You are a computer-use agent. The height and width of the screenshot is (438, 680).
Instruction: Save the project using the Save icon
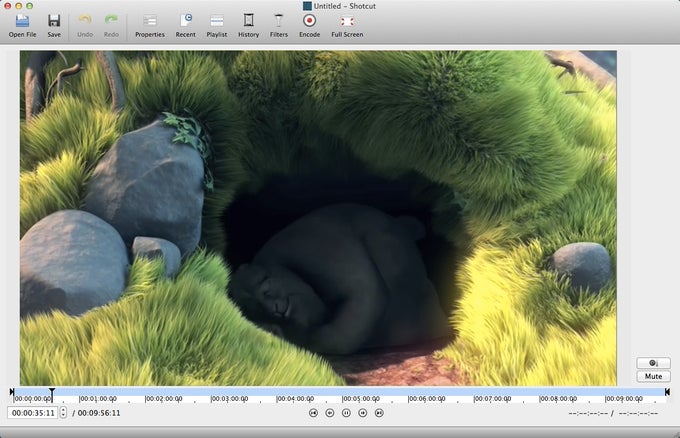pos(54,26)
